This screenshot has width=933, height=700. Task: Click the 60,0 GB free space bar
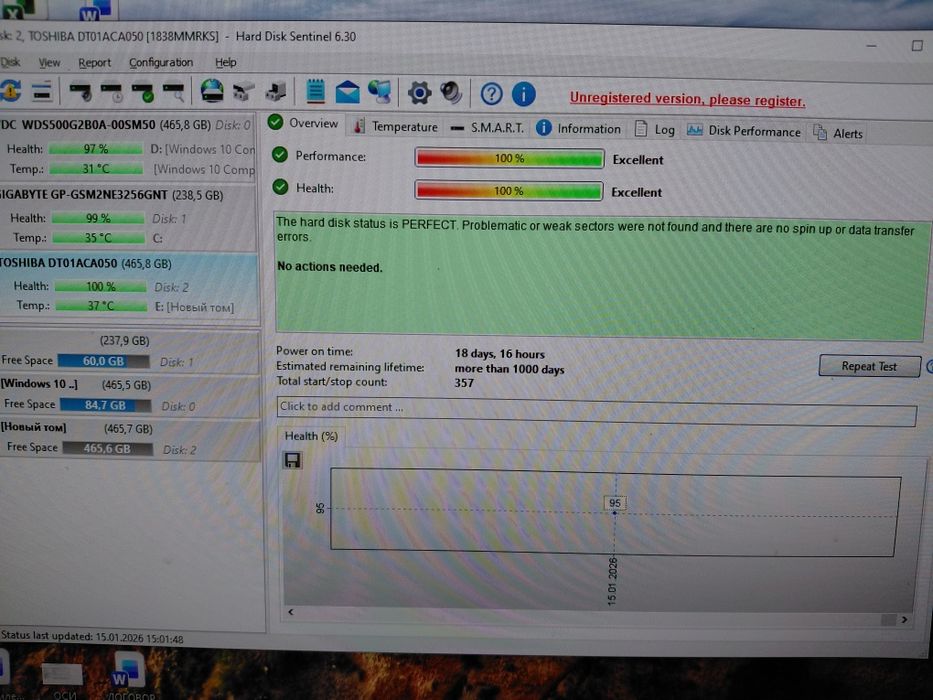coord(104,361)
